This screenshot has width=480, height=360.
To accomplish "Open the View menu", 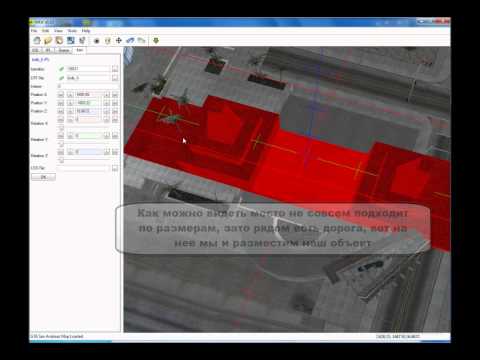I will click(x=58, y=31).
